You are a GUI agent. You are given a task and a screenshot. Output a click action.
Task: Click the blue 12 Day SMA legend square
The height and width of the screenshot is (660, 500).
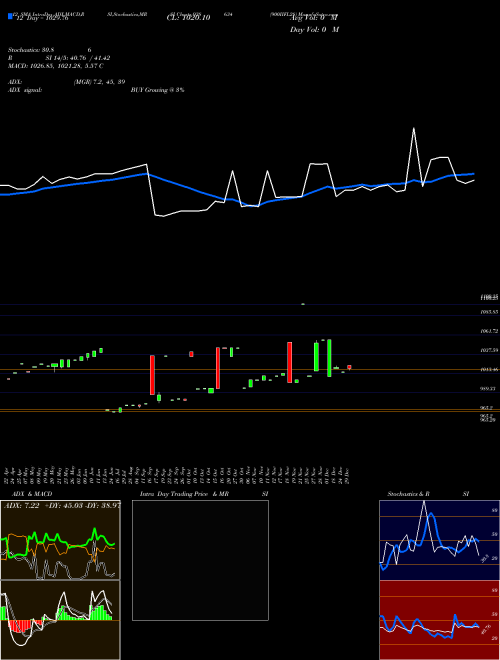[10, 17]
